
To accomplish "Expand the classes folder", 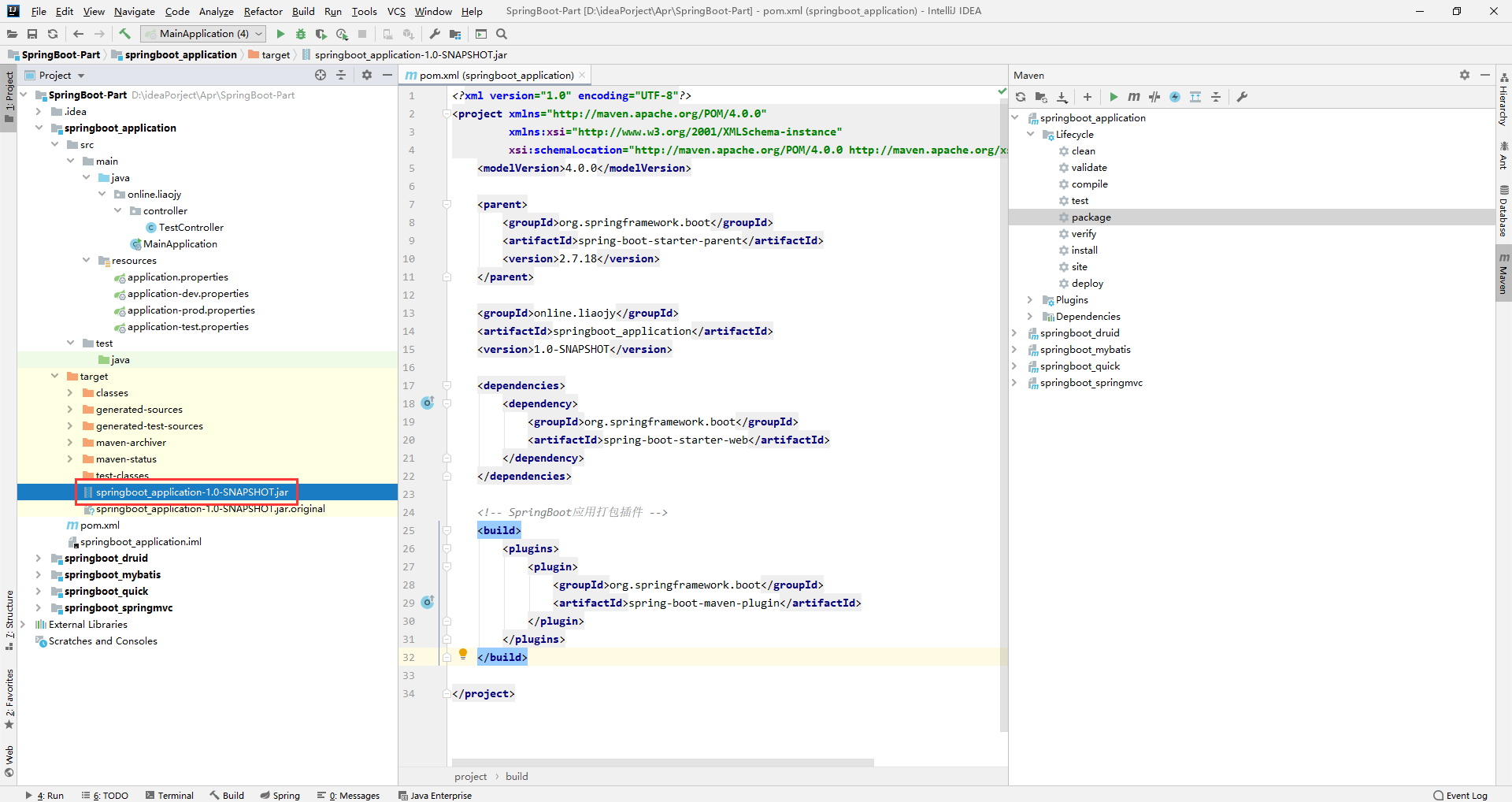I will [70, 392].
